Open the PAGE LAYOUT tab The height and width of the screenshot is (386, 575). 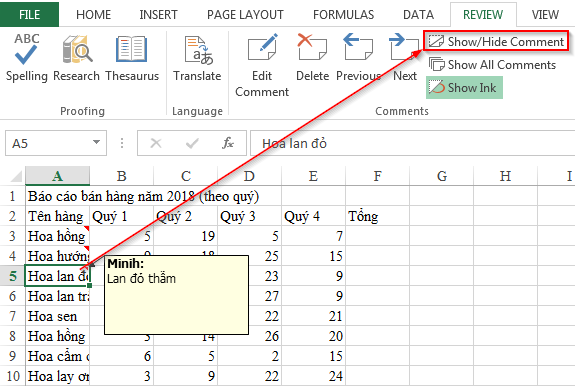coord(245,15)
